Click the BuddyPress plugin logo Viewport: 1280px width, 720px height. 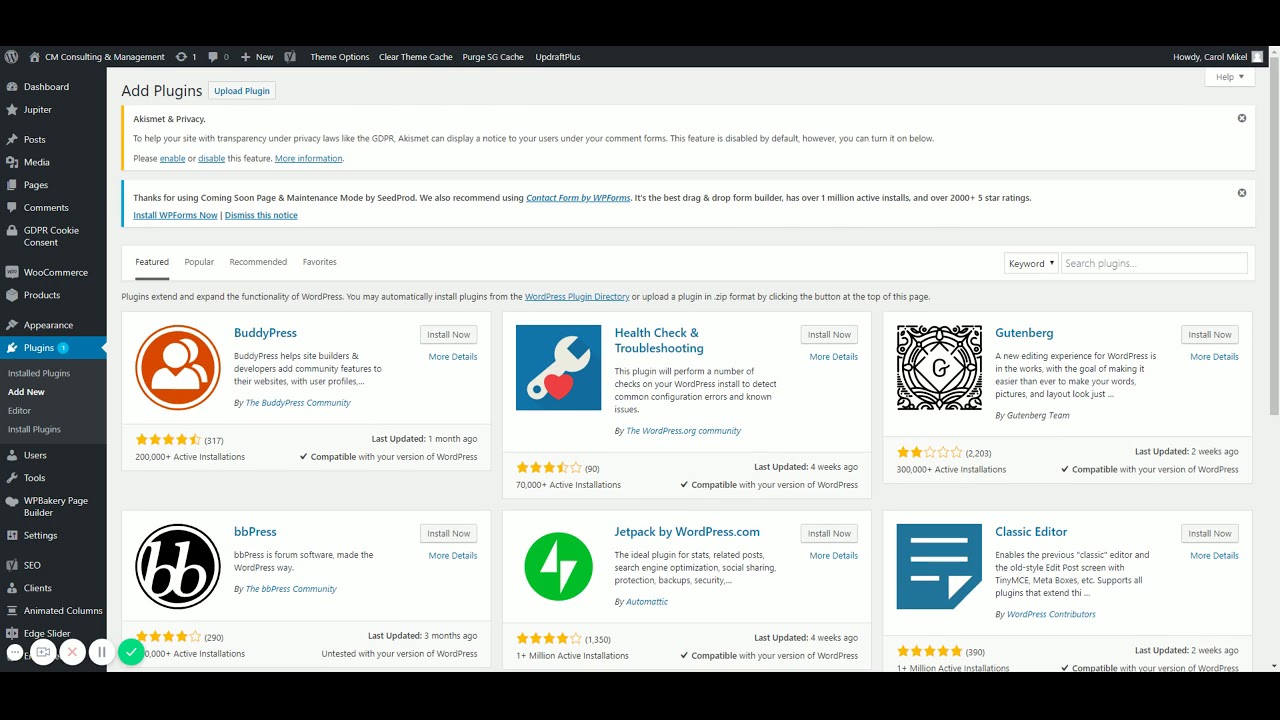click(178, 367)
